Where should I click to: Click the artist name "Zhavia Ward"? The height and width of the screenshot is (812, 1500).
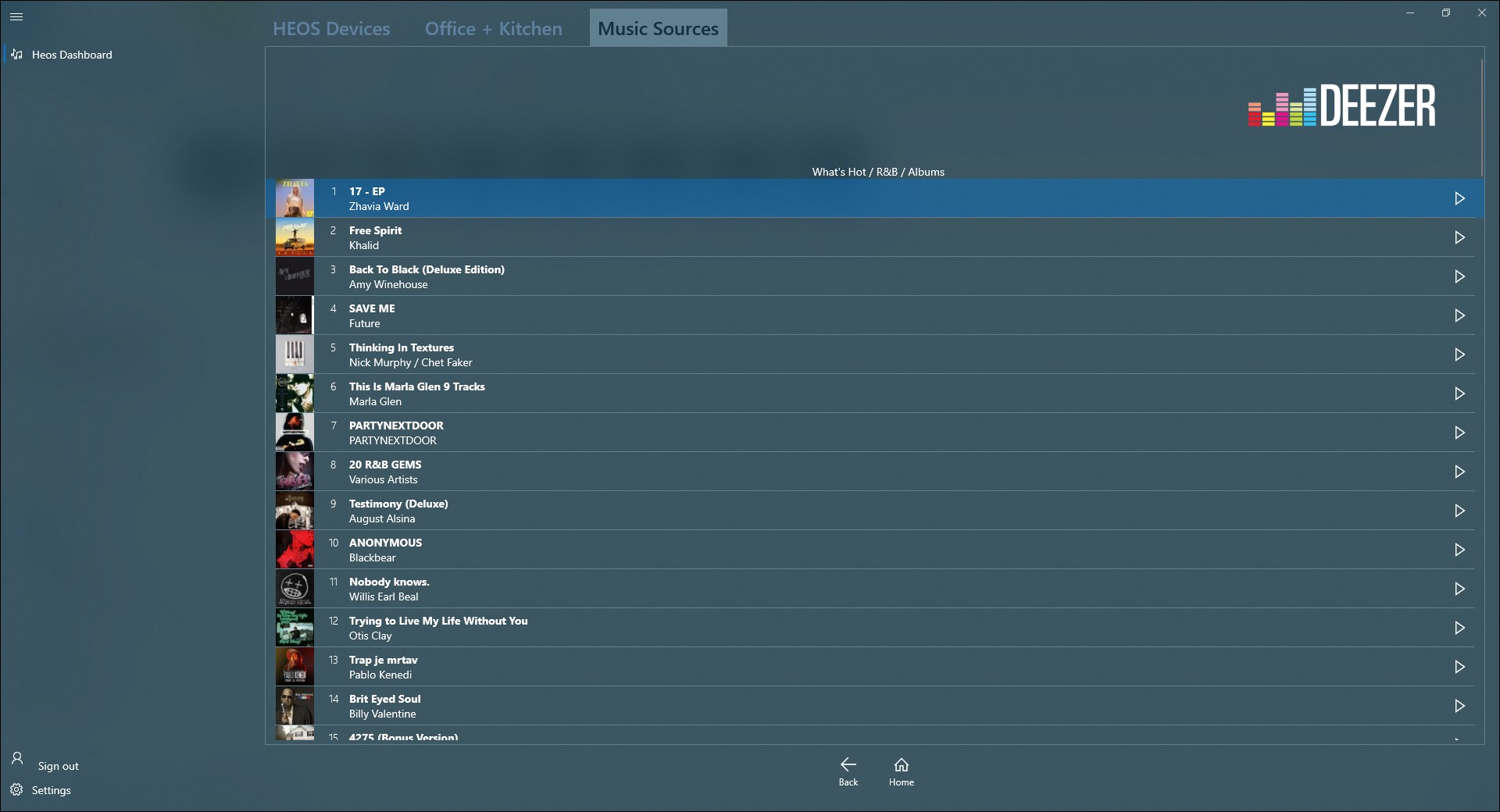379,206
